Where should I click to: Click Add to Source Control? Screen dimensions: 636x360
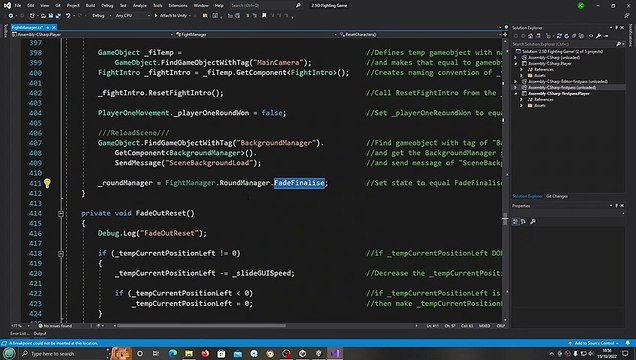click(x=594, y=343)
